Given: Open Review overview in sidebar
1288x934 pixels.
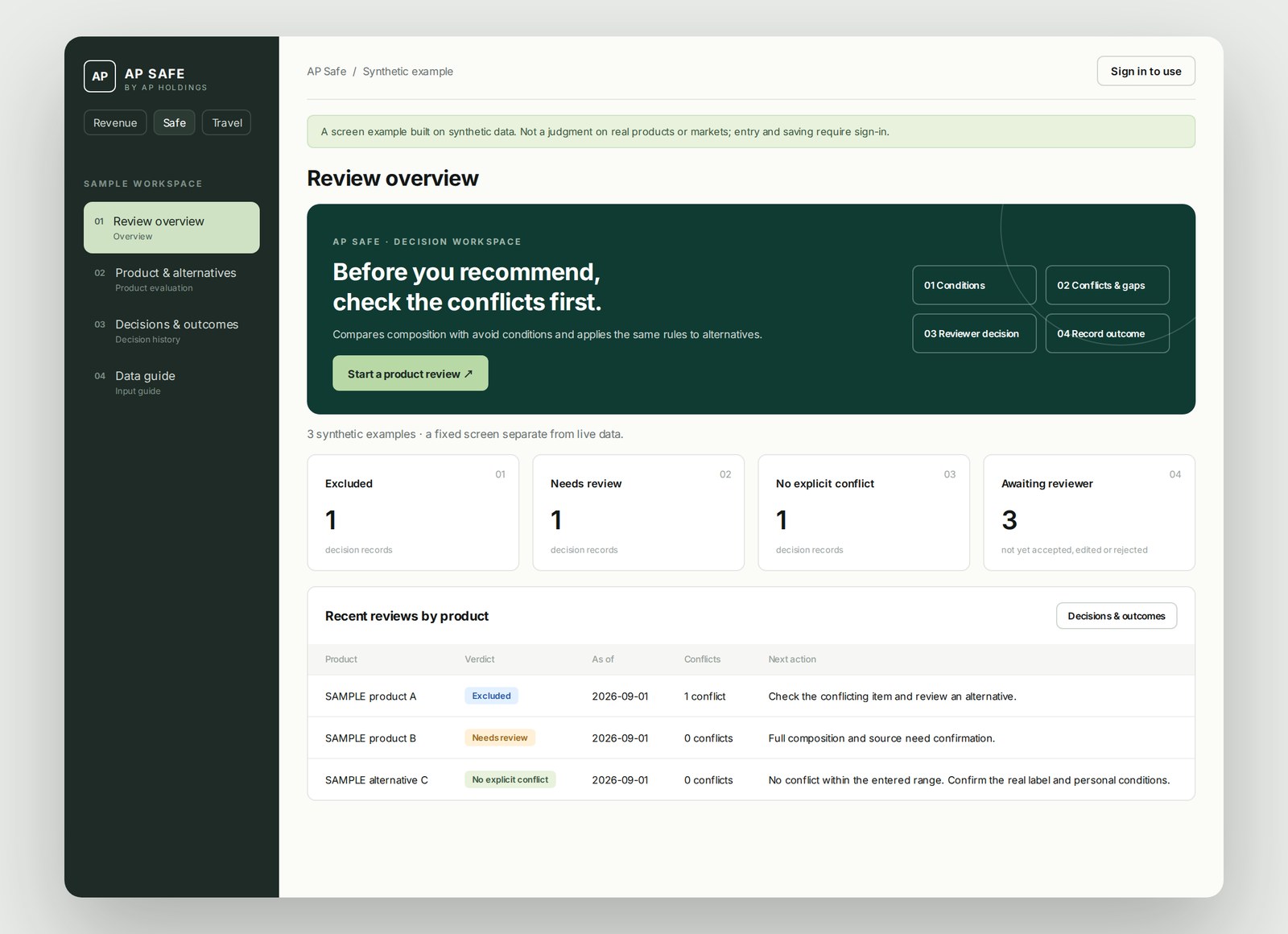Looking at the screenshot, I should pos(171,228).
